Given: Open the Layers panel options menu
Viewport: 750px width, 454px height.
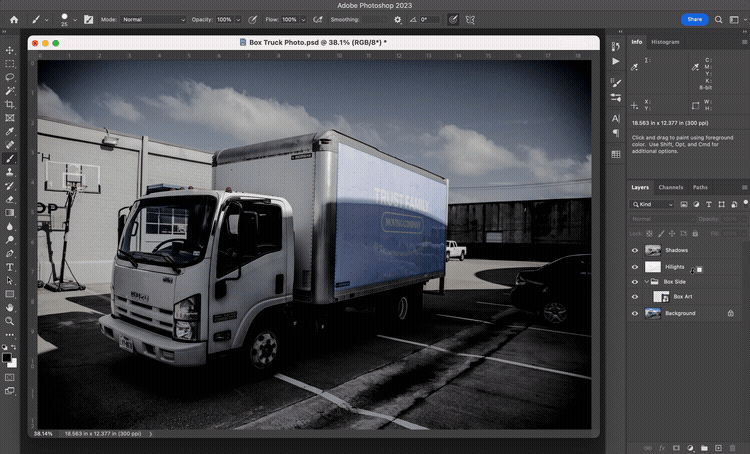Looking at the screenshot, I should [744, 187].
